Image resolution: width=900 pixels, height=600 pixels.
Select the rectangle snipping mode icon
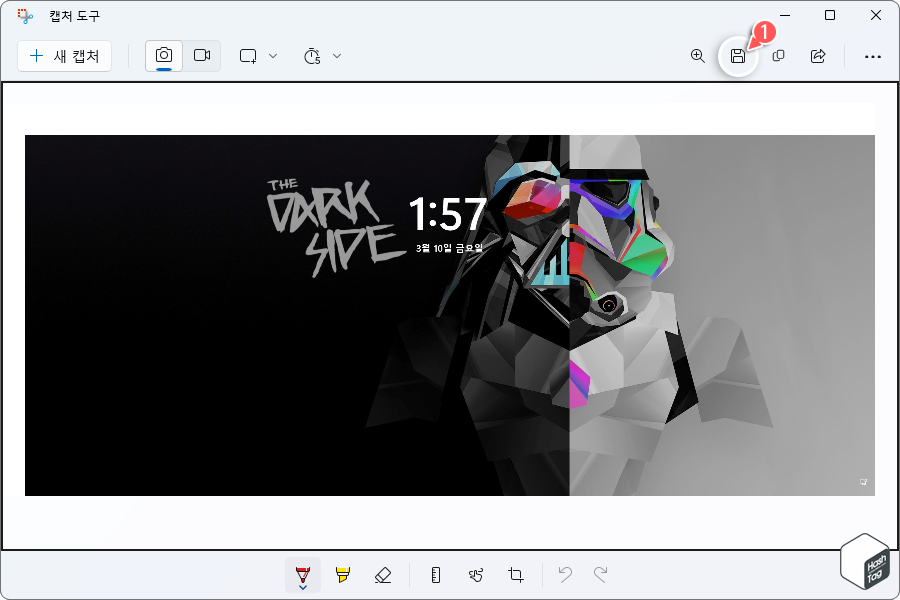(248, 56)
